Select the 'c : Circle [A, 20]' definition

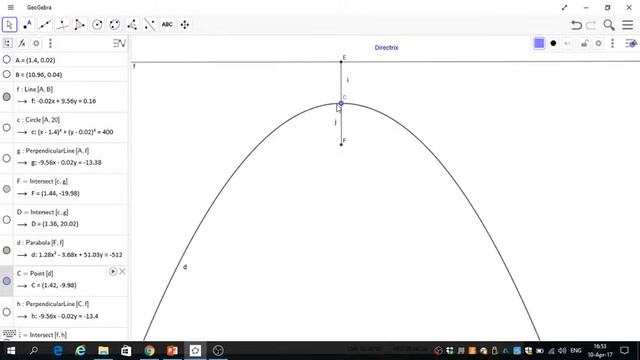click(38, 120)
